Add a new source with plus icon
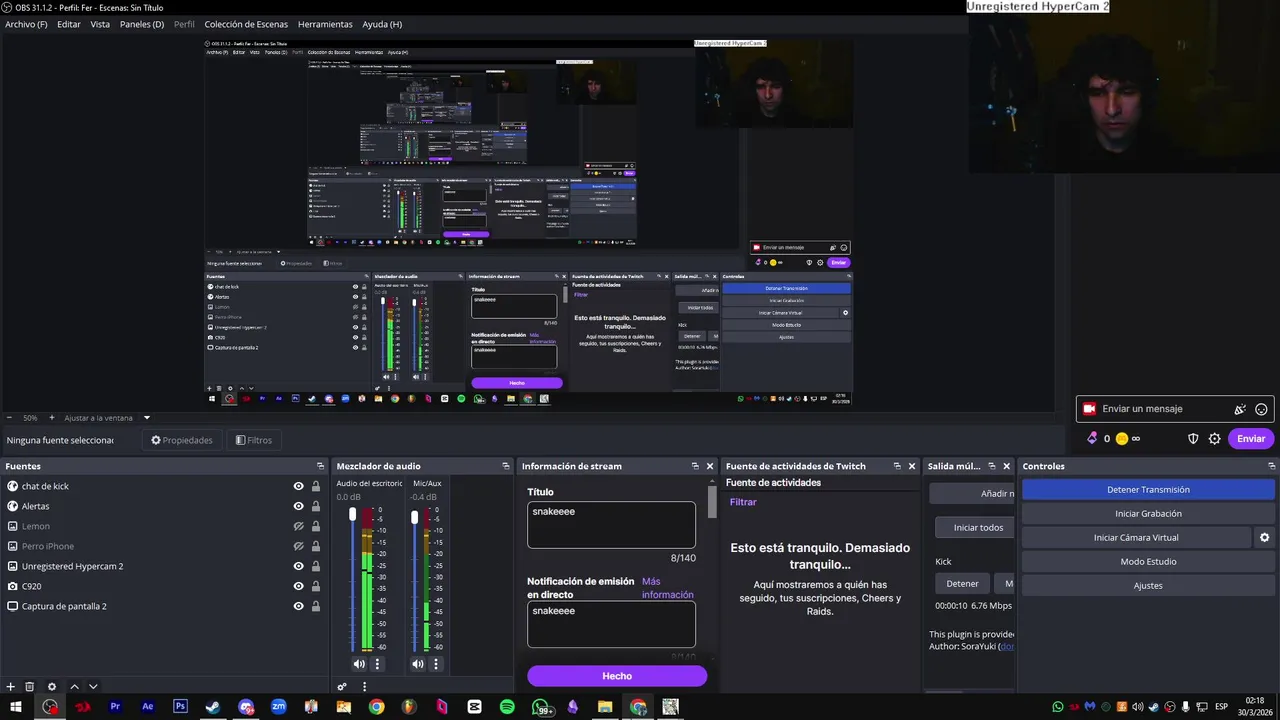 point(10,687)
